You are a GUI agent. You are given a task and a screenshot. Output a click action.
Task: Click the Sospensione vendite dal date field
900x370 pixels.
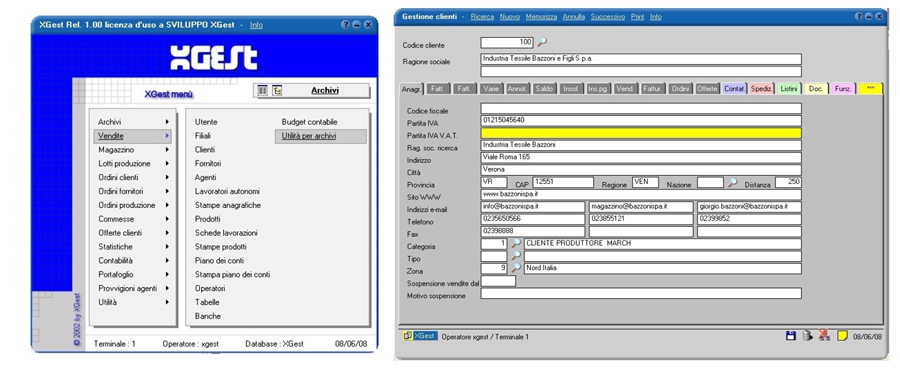(x=498, y=281)
